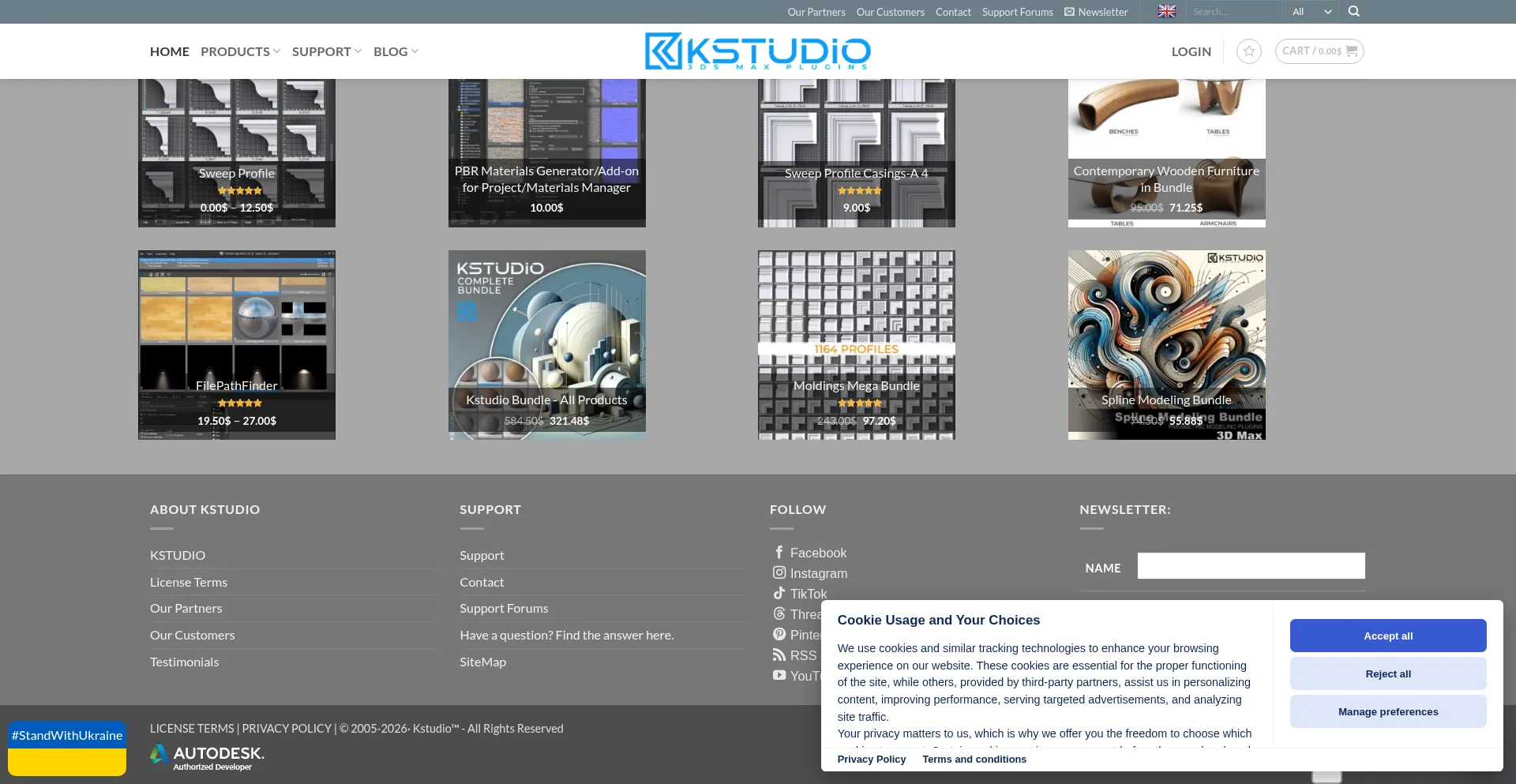
Task: Open Privacy Policy link in cookie banner
Action: [x=872, y=760]
